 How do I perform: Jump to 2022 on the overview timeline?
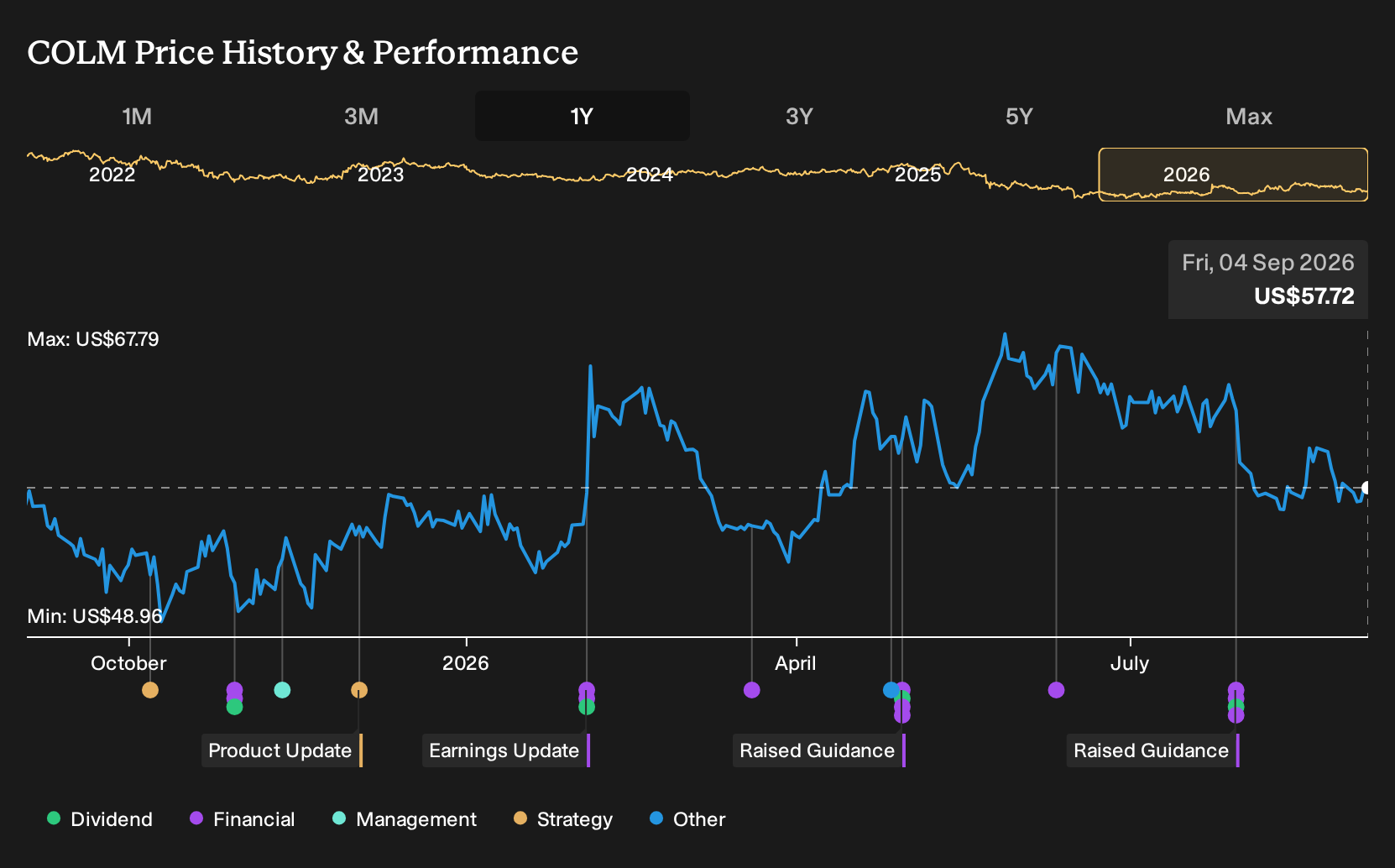click(112, 175)
